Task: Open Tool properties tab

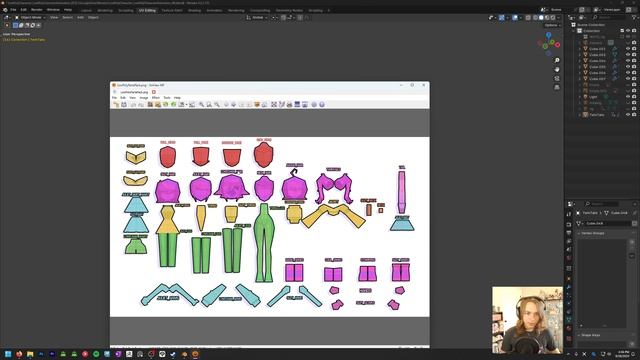Action: pyautogui.click(x=569, y=214)
